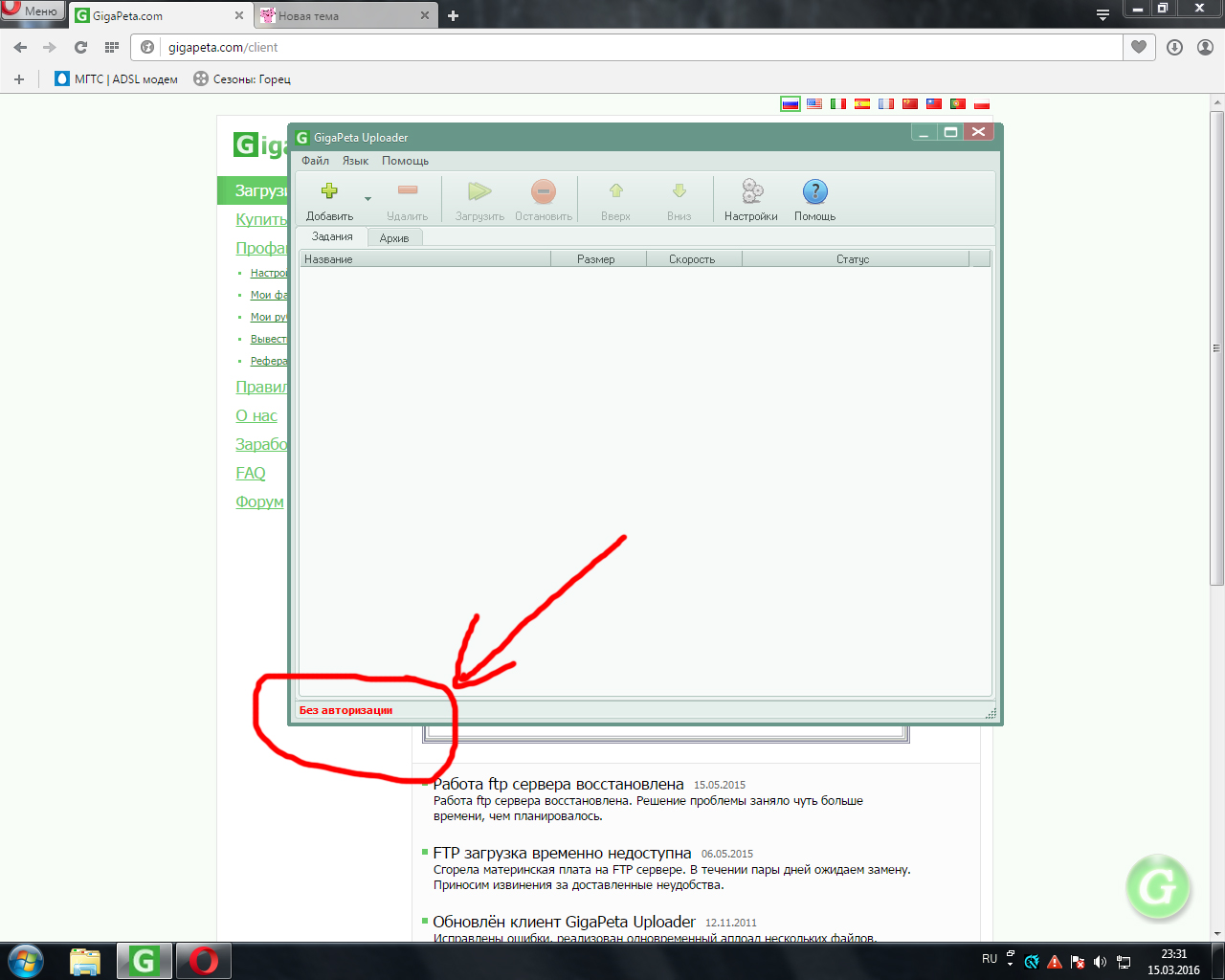The height and width of the screenshot is (980, 1225).
Task: Click the blue Помощь question mark icon
Action: (x=814, y=191)
